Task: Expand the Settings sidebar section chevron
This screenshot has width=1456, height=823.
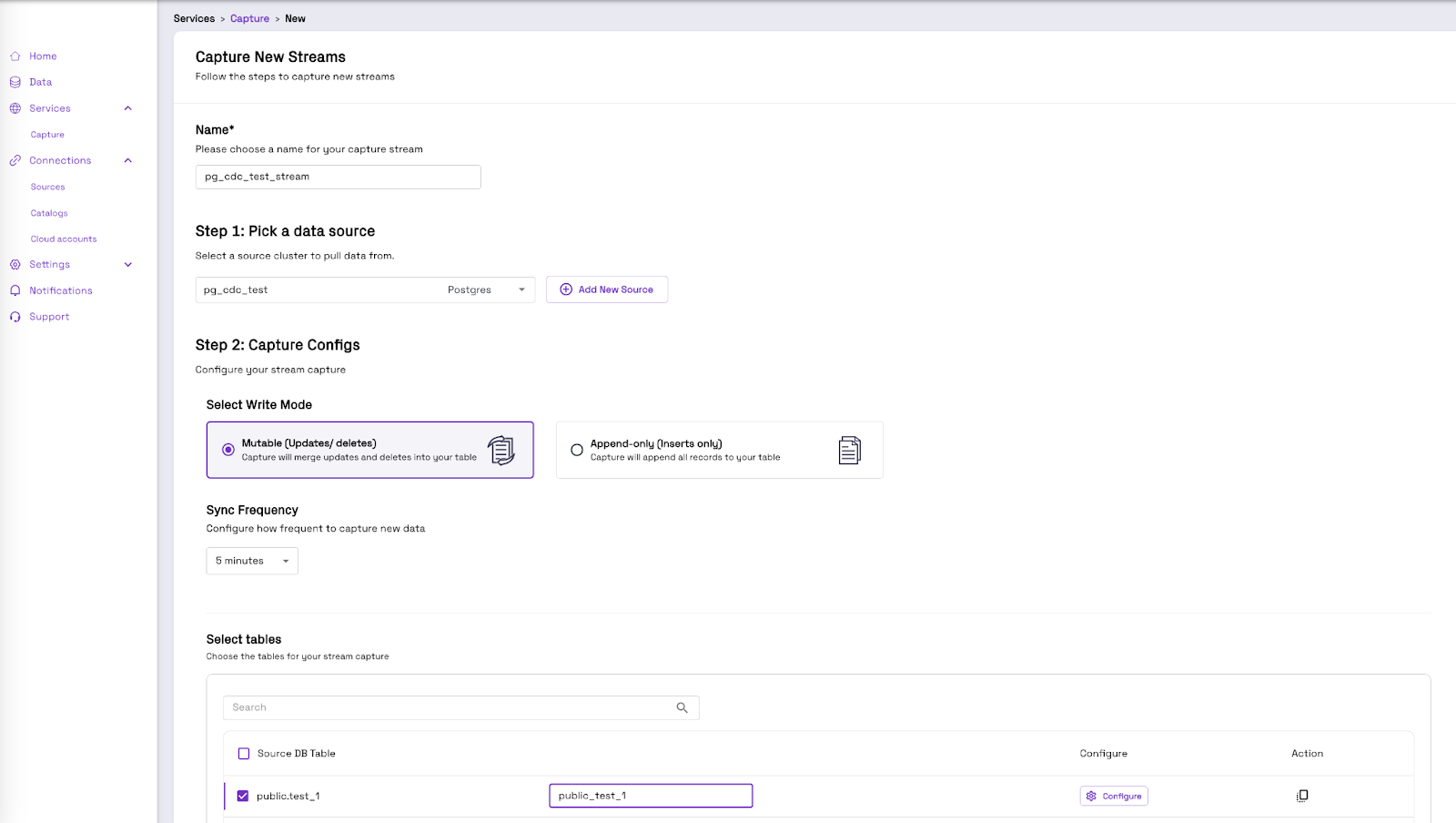Action: click(x=128, y=265)
